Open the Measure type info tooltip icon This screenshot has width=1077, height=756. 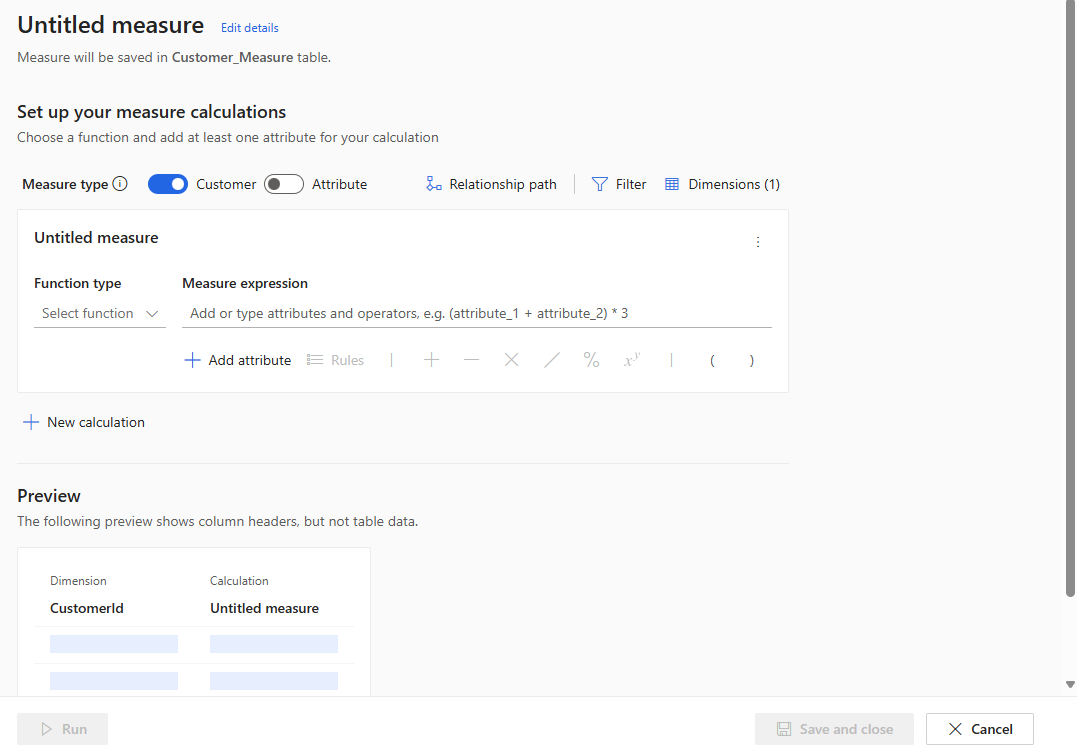(120, 183)
